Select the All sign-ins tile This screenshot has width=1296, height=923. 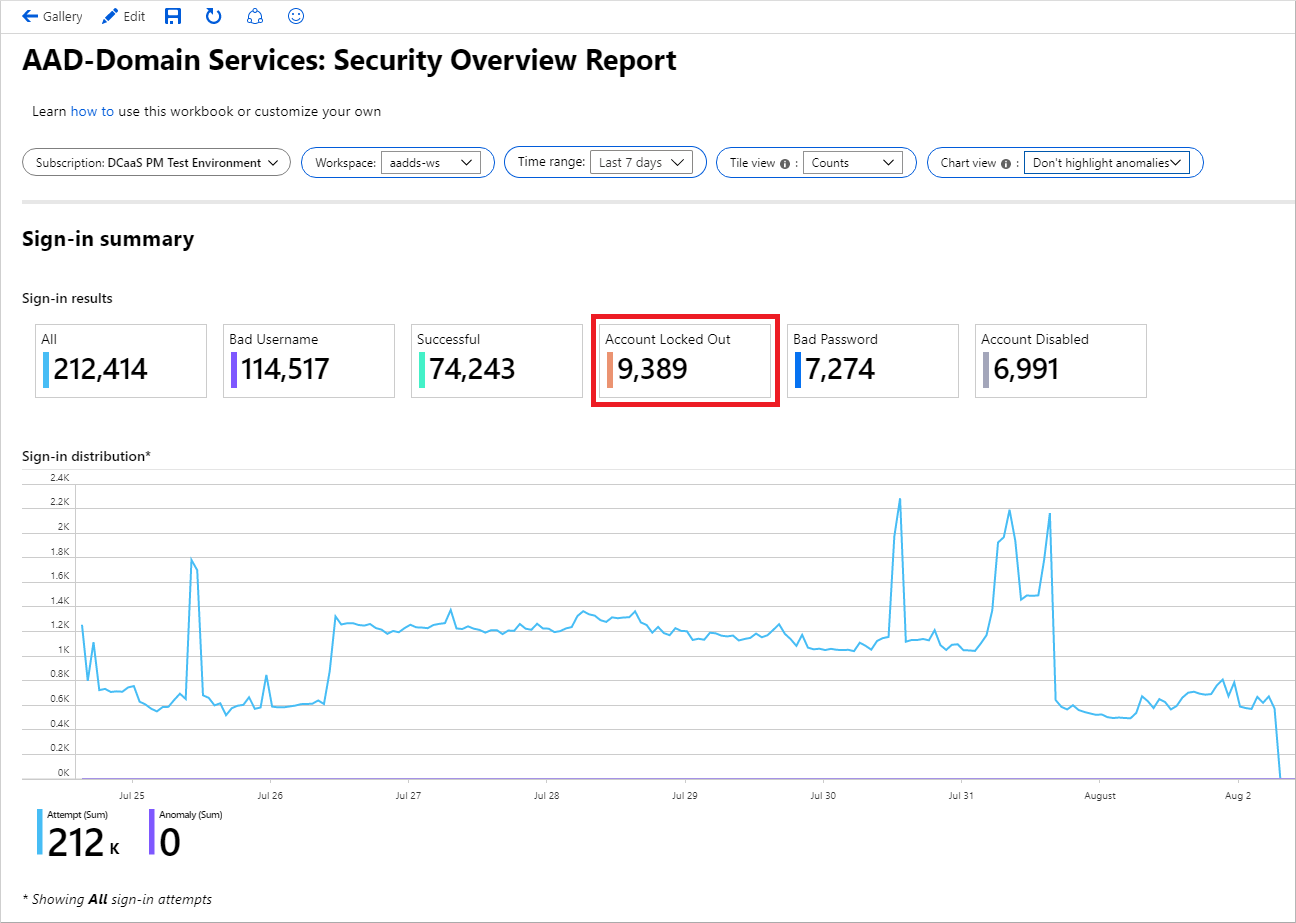pos(120,361)
